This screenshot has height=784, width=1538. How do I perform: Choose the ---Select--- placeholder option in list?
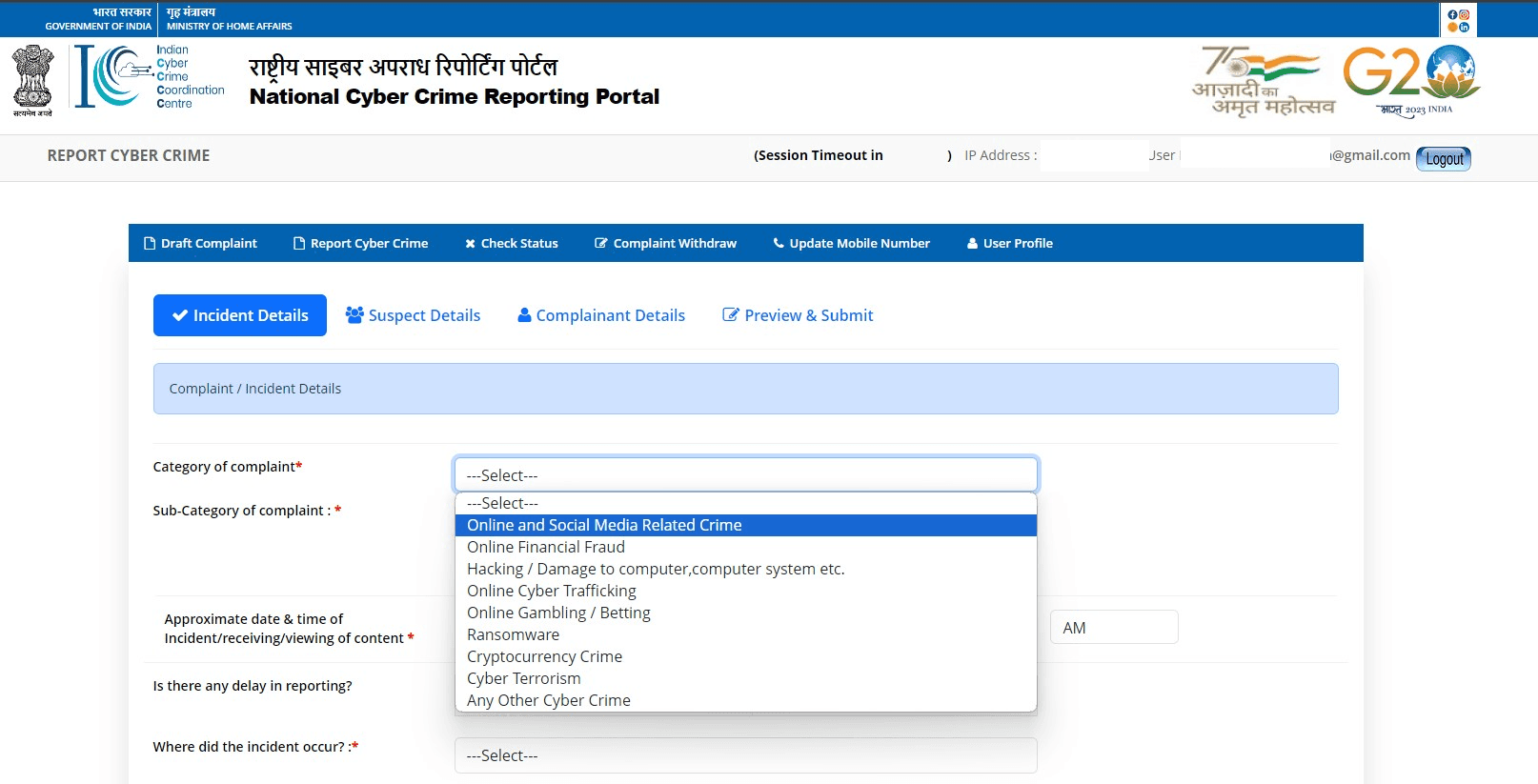(746, 503)
